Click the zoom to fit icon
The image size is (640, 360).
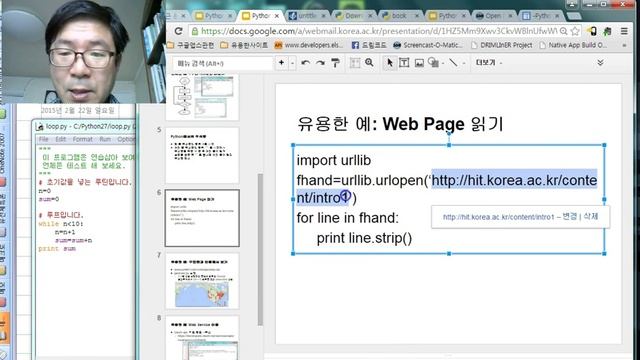pos(355,63)
